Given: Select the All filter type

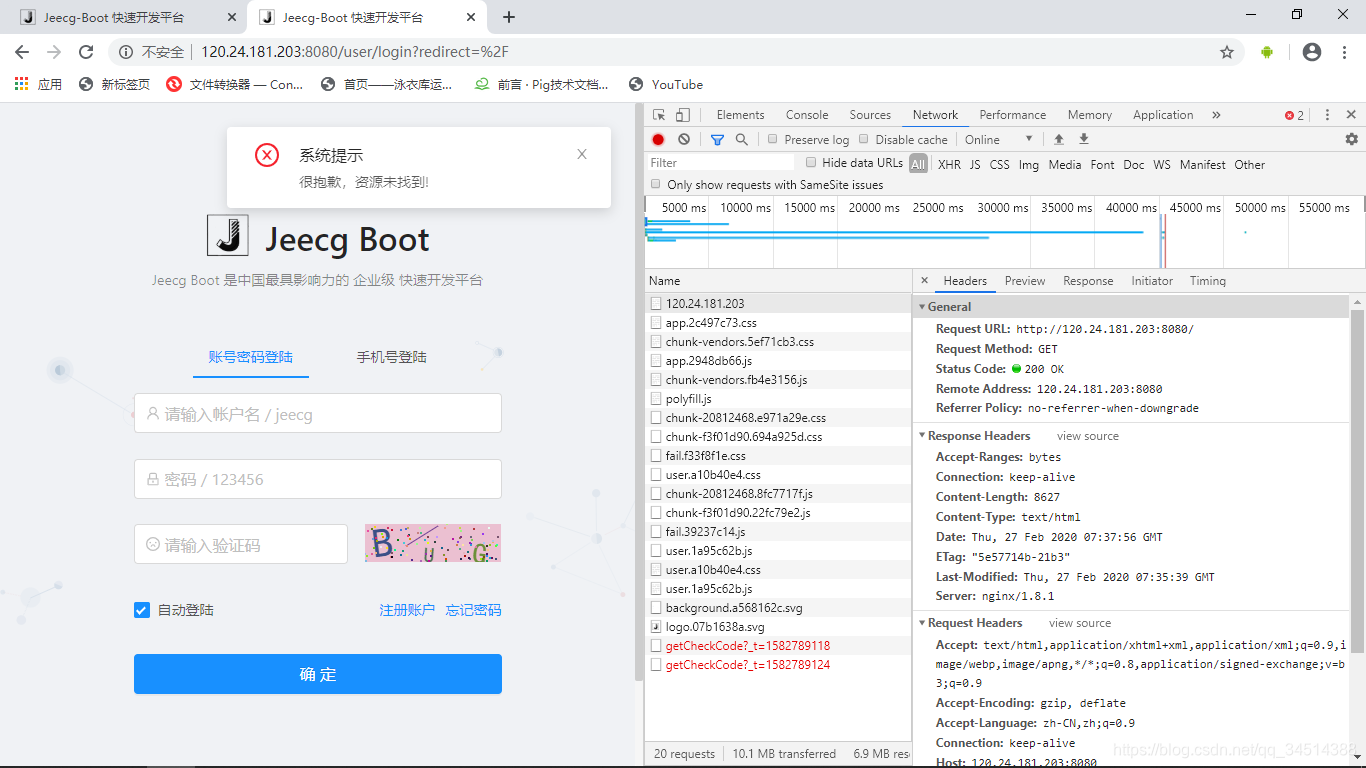Looking at the screenshot, I should [x=918, y=164].
